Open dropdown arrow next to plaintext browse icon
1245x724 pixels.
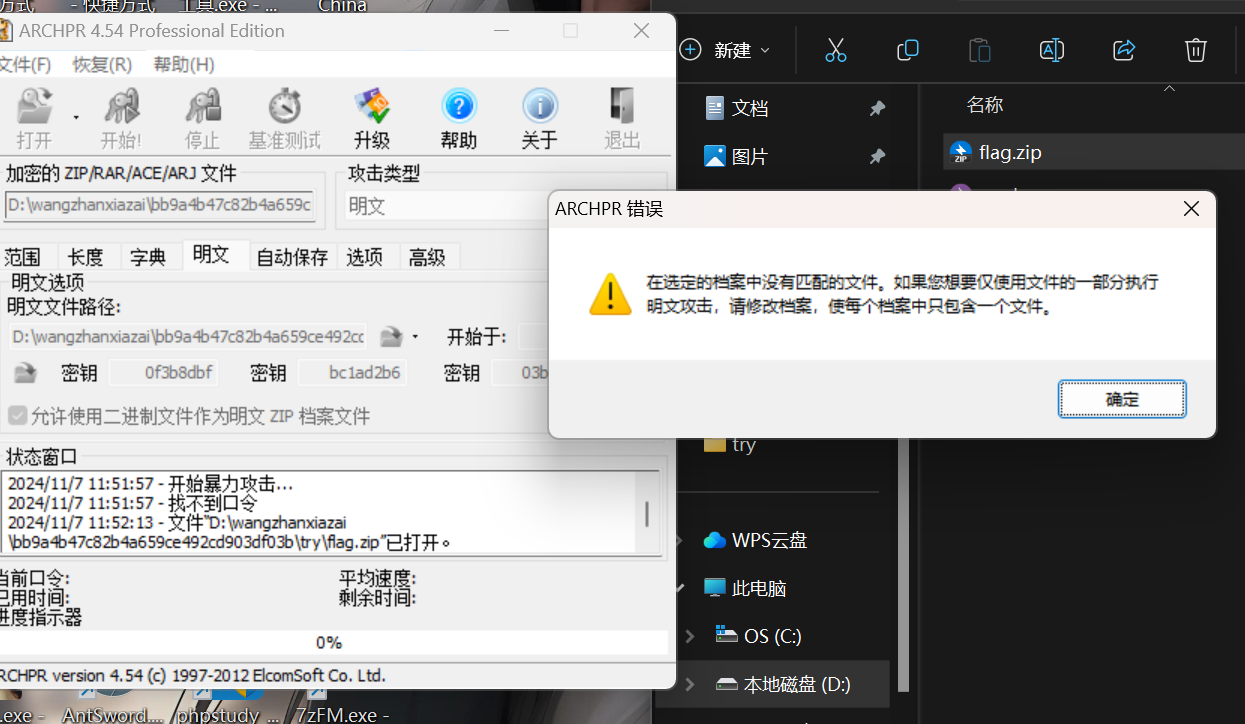tap(415, 337)
